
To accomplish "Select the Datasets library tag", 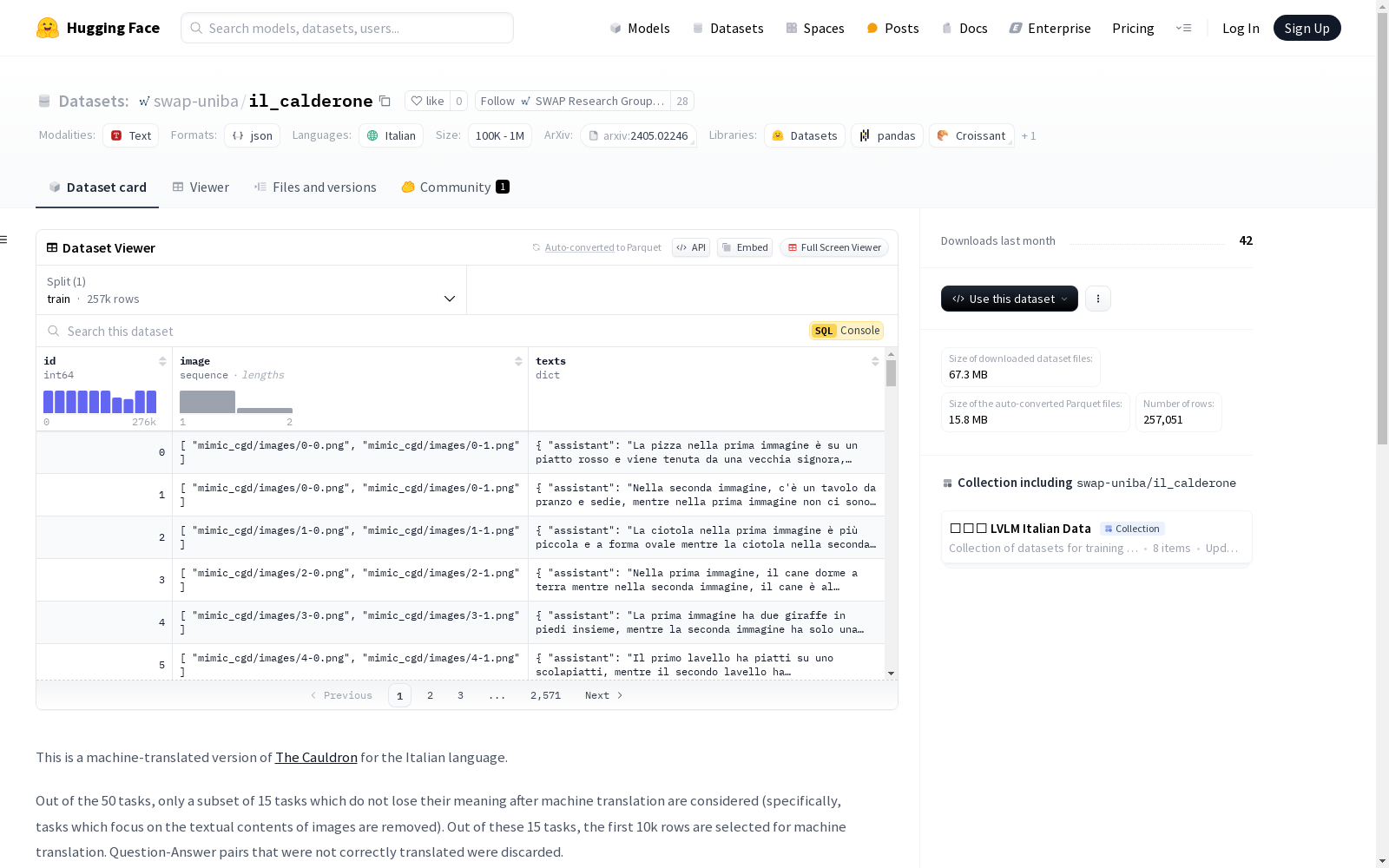I will pyautogui.click(x=805, y=135).
